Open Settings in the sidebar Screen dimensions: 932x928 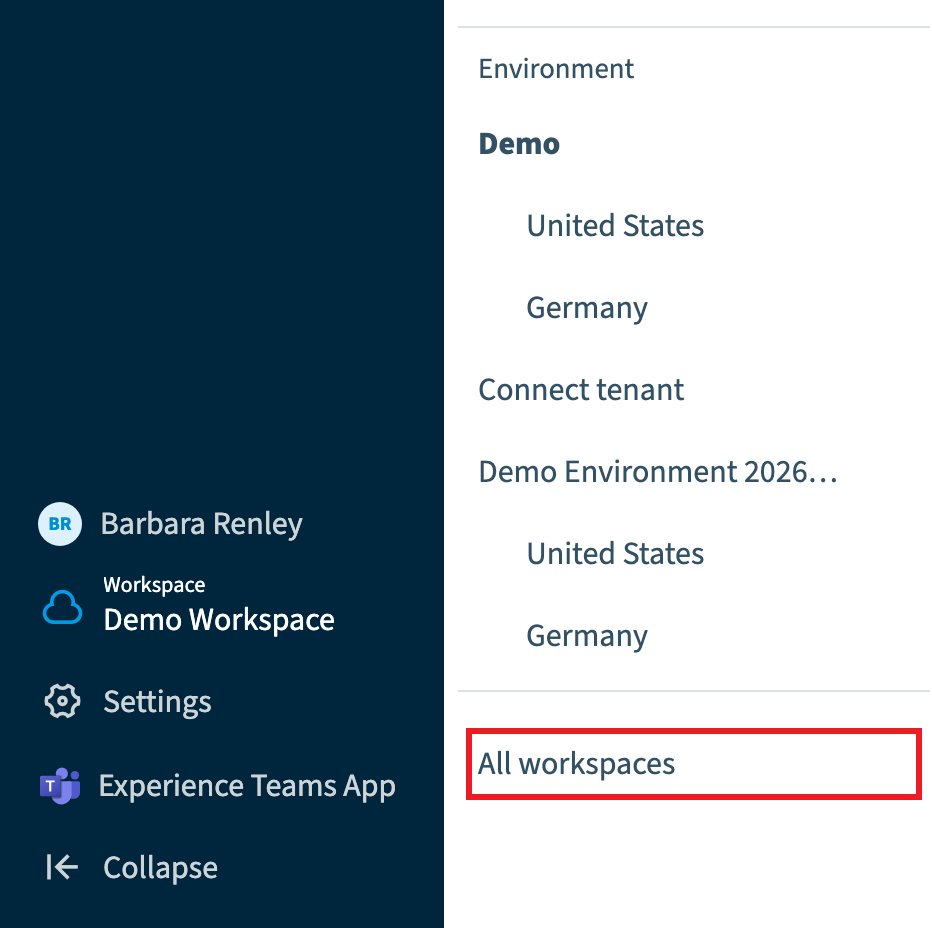click(x=158, y=701)
